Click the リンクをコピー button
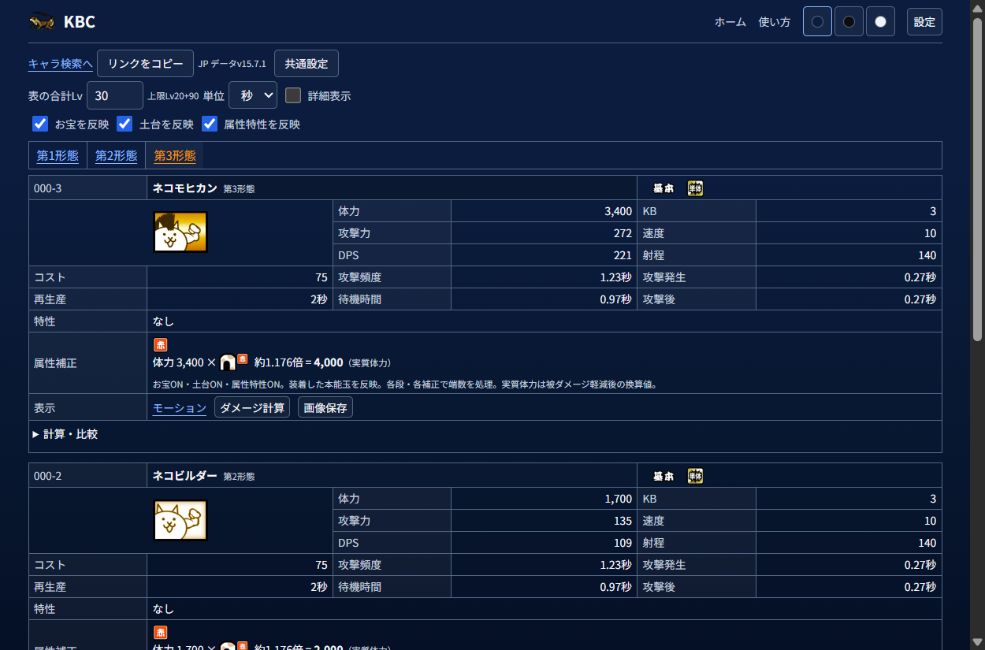This screenshot has height=650, width=985. click(146, 63)
